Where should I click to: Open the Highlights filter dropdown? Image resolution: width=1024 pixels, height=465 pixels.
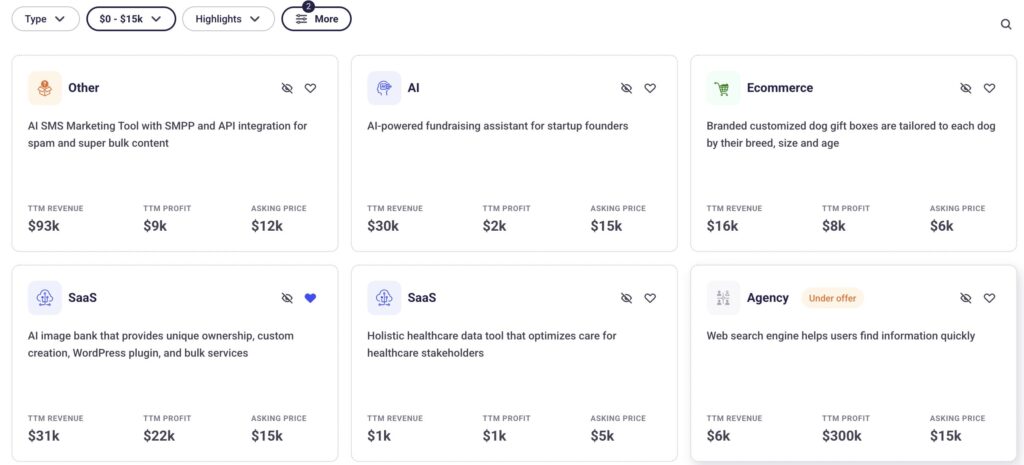tap(228, 19)
